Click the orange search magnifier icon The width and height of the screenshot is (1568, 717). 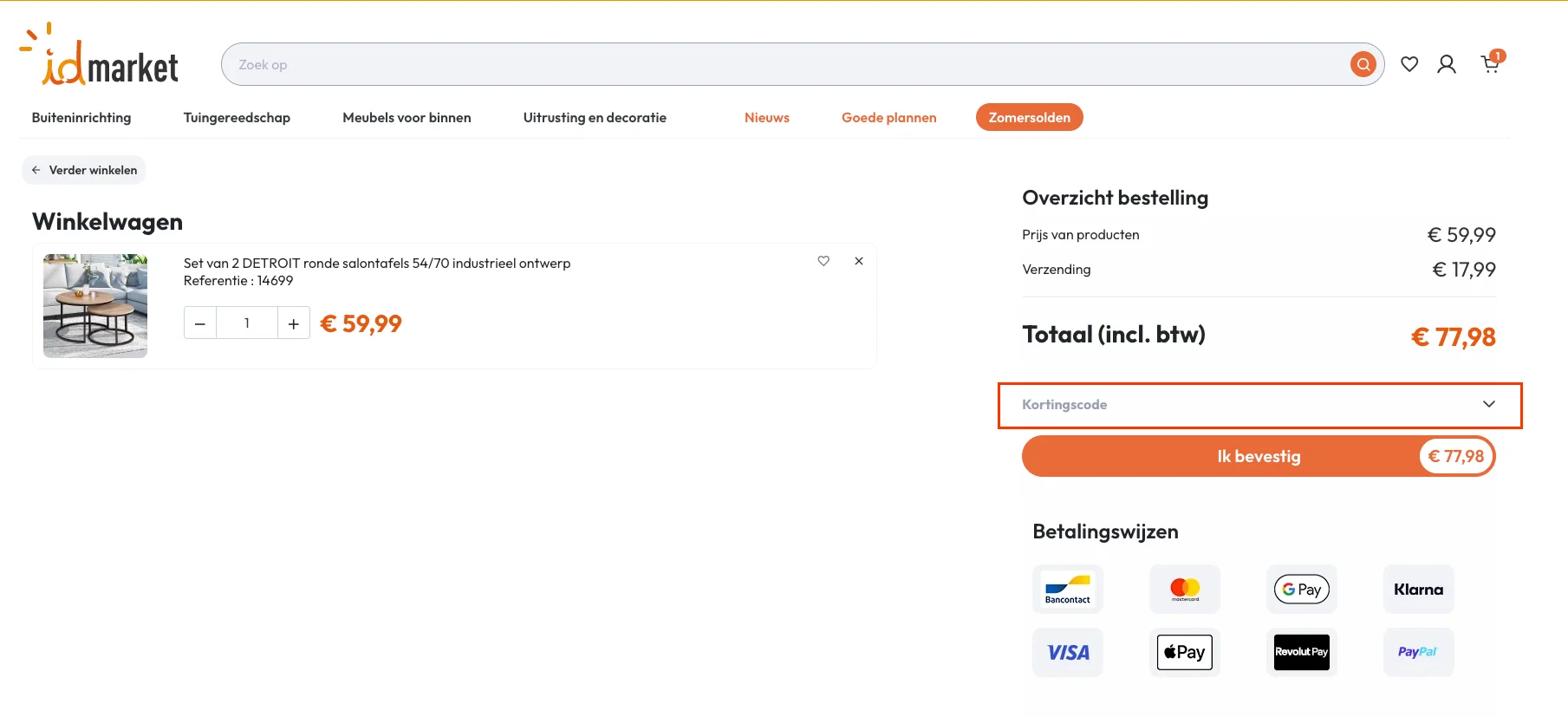pyautogui.click(x=1363, y=64)
